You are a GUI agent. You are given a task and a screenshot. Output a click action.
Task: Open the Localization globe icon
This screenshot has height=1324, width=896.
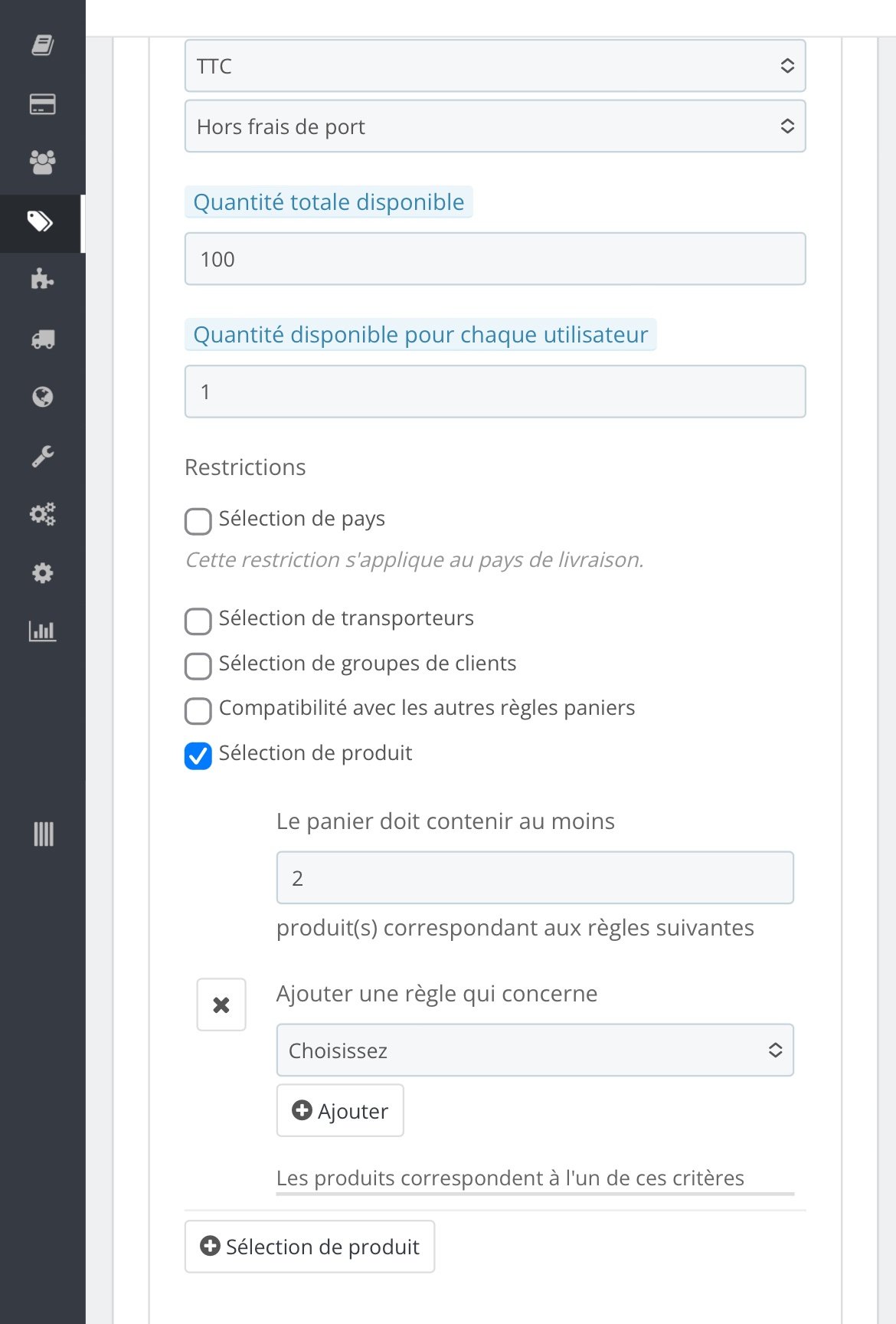coord(42,397)
